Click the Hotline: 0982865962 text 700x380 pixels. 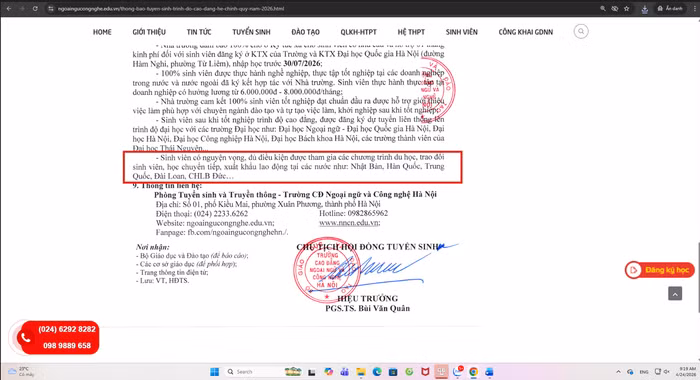pos(353,213)
